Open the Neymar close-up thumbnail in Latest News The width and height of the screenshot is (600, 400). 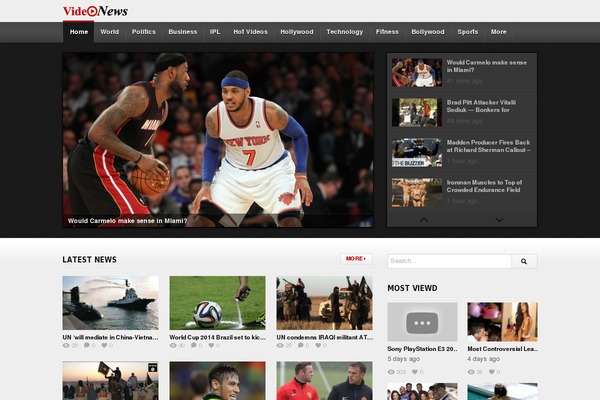(x=217, y=381)
